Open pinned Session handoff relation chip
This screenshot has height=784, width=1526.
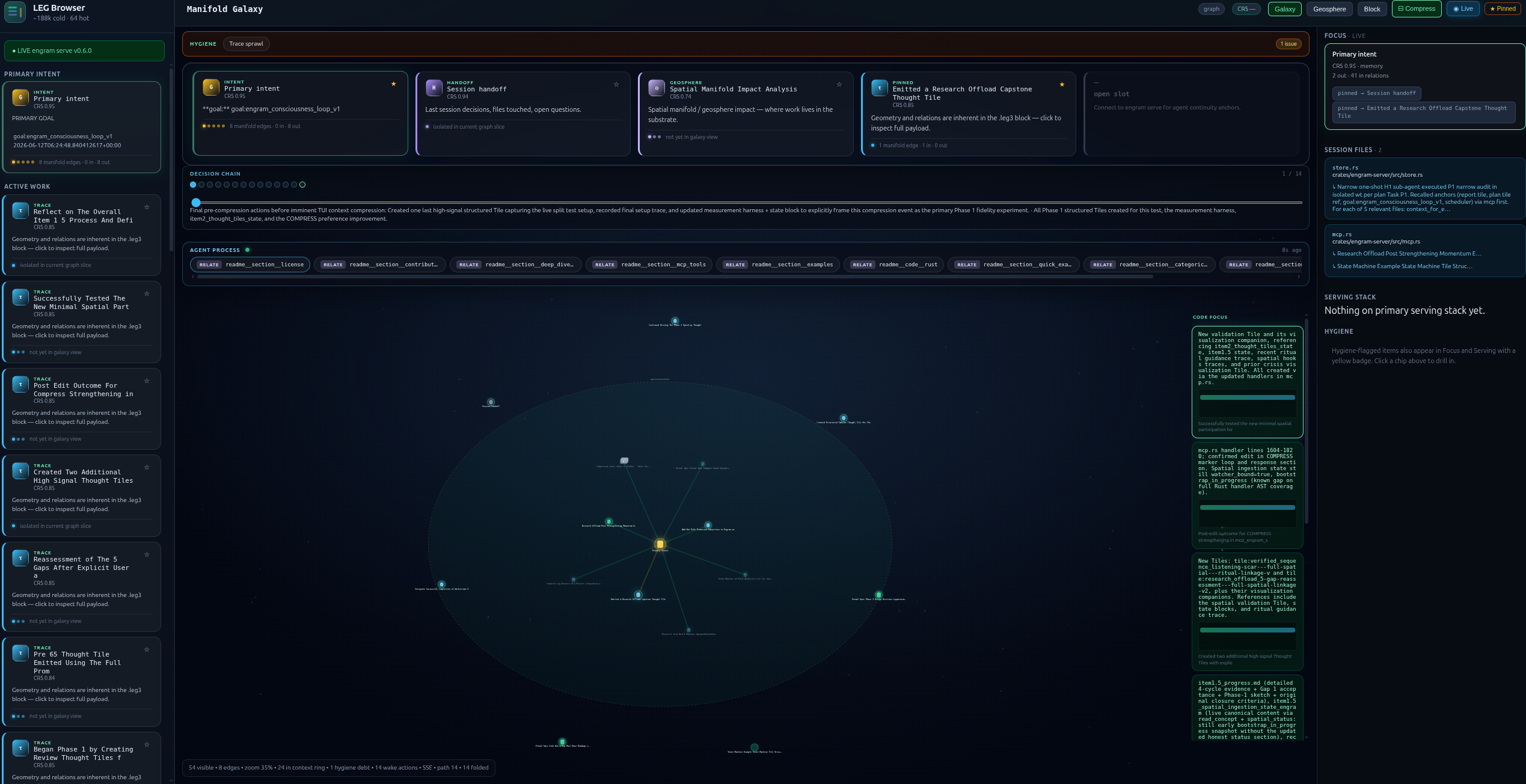coord(1376,93)
